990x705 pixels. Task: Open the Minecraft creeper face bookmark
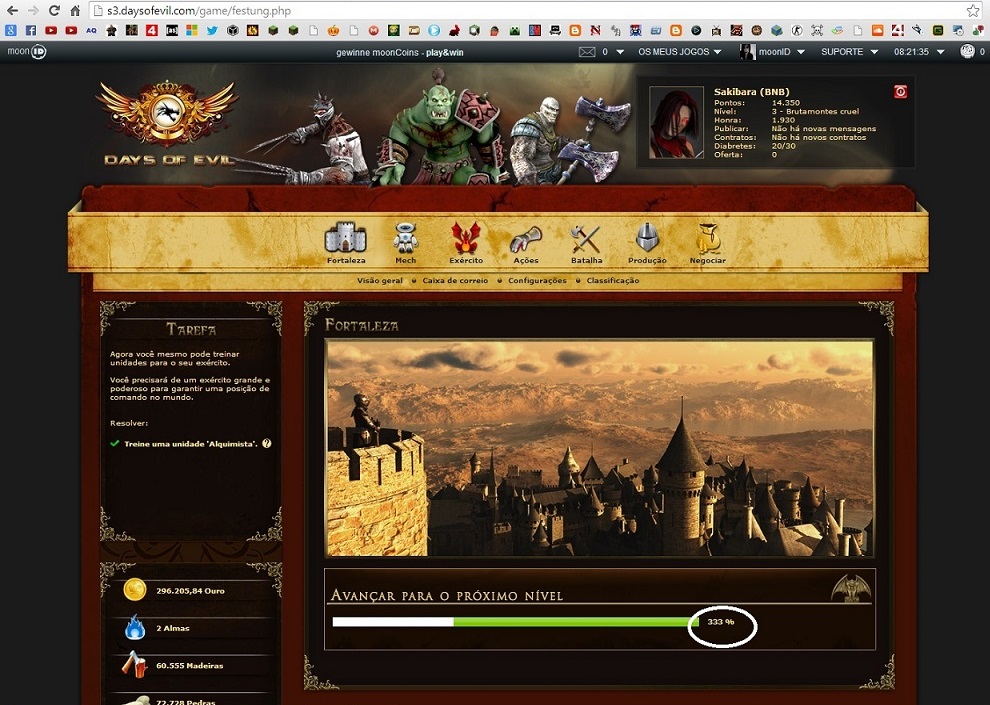[x=515, y=30]
